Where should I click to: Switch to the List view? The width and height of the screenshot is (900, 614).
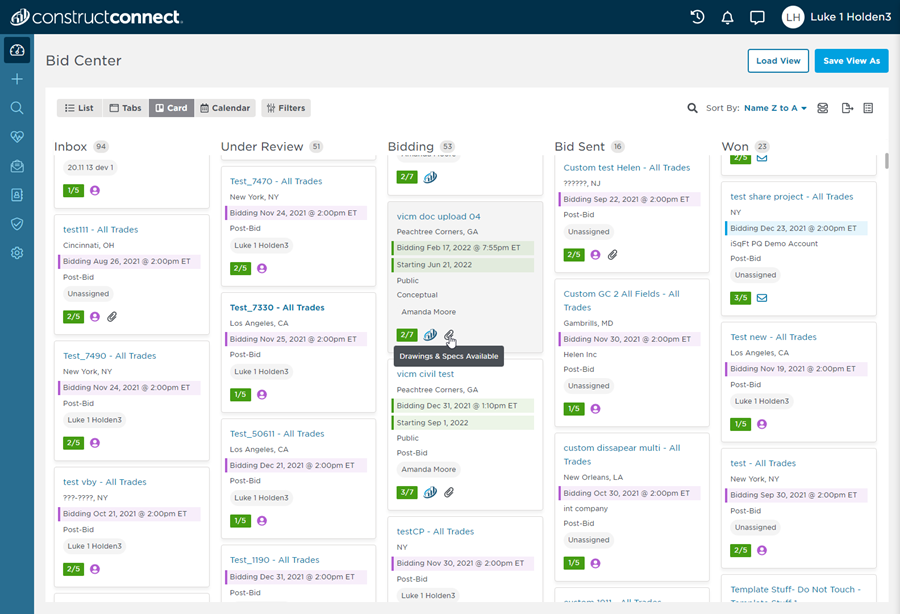78,108
